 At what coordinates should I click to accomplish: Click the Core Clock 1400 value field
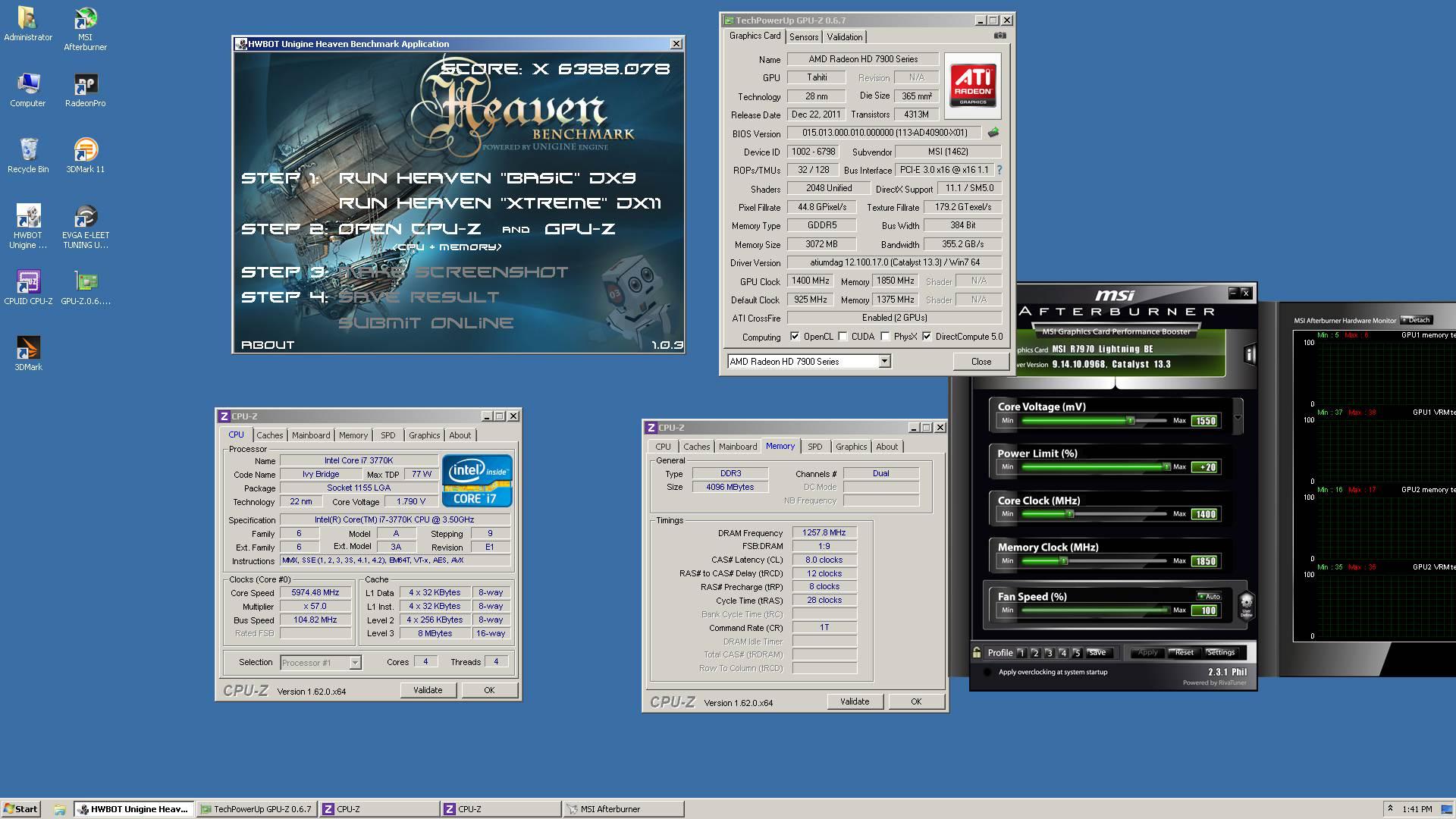click(1205, 514)
